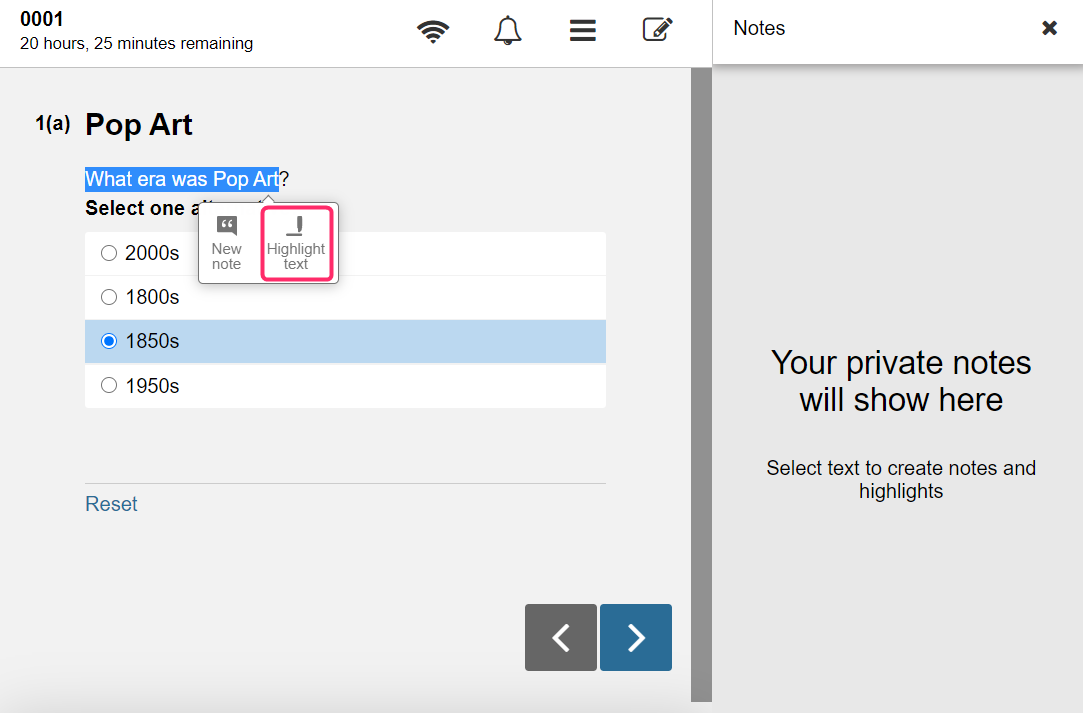Pick the 1950s answer option

[x=345, y=386]
